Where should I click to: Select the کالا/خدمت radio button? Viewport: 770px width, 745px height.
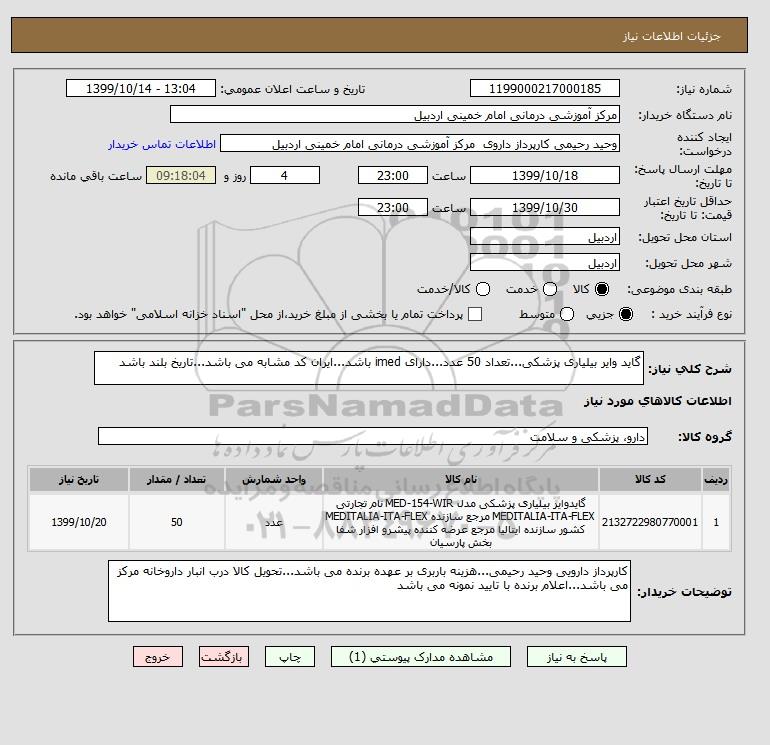point(483,289)
